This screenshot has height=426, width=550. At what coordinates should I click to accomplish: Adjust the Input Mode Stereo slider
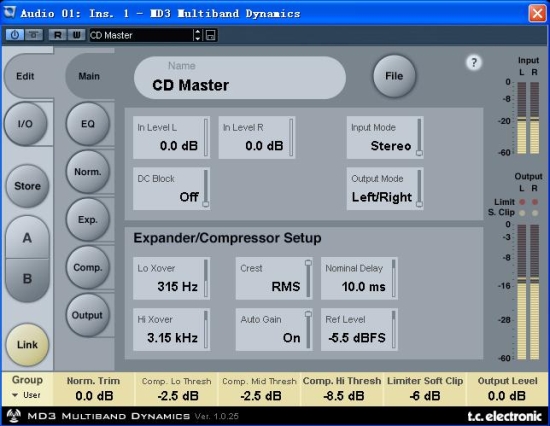[419, 138]
